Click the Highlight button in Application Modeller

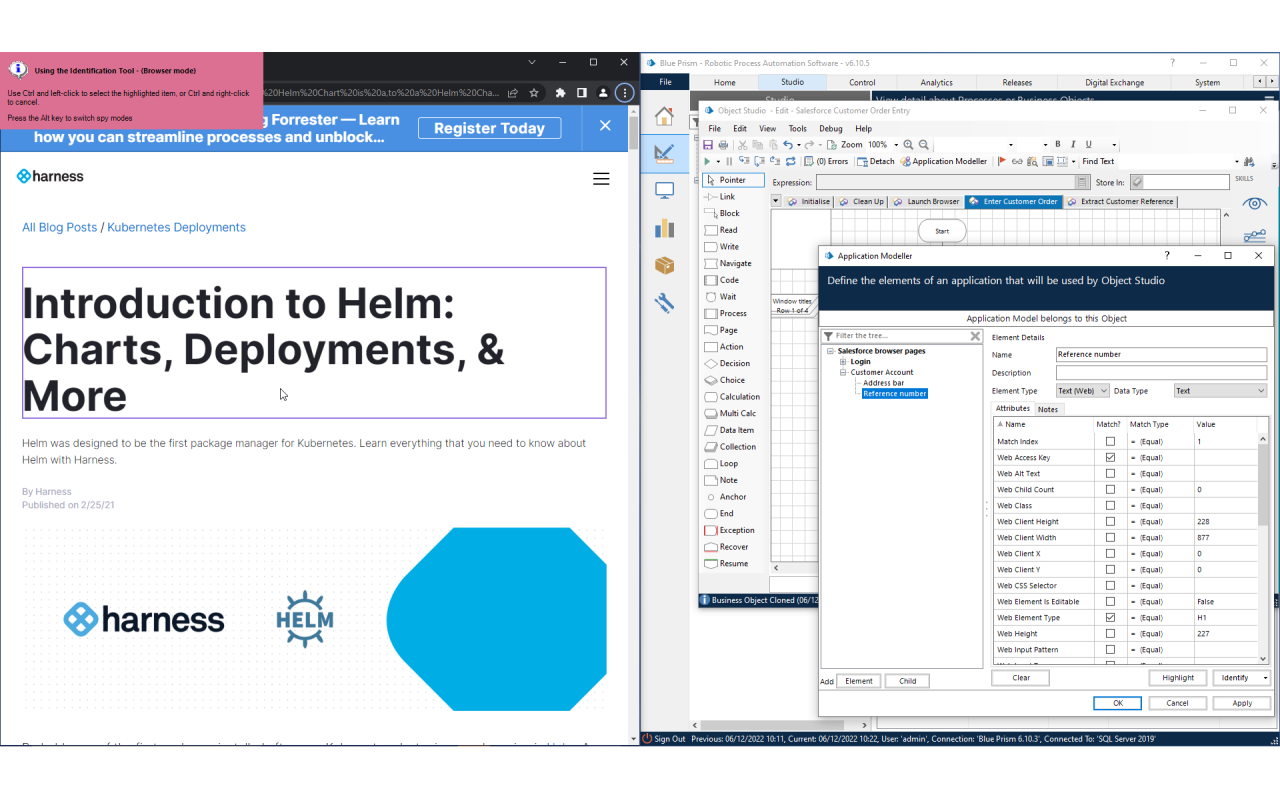click(1177, 677)
